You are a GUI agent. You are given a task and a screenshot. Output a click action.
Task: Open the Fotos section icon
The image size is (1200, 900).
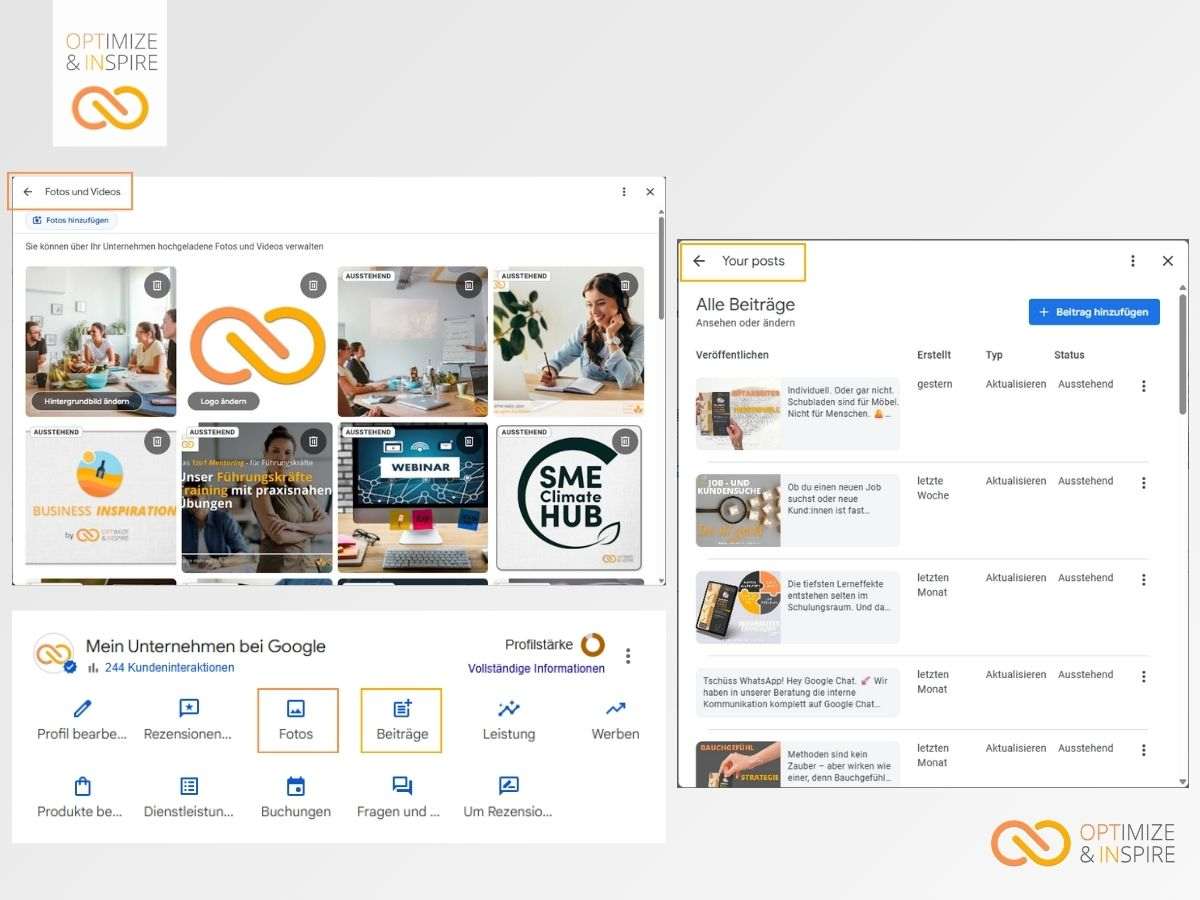[x=296, y=709]
